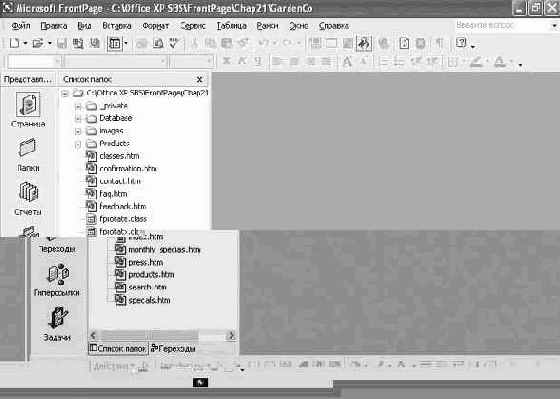This screenshot has width=560, height=399.
Task: Expand the _private folder
Action: (x=78, y=106)
